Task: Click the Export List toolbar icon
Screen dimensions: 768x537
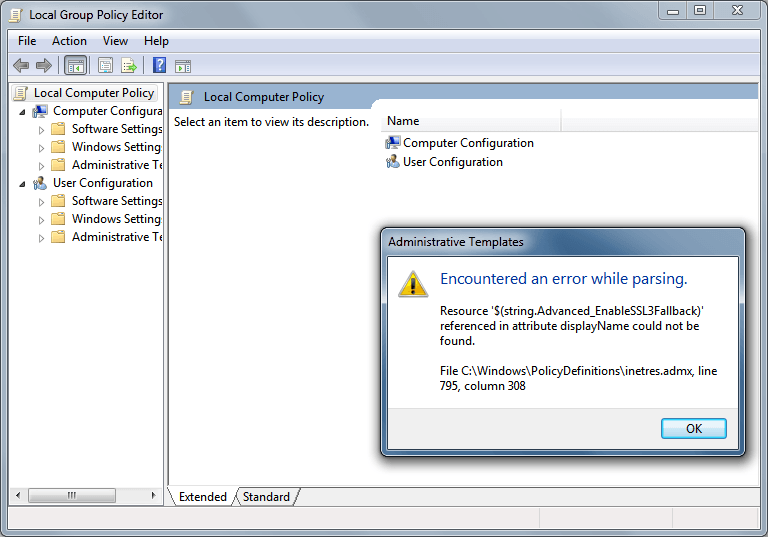Action: tap(129, 65)
